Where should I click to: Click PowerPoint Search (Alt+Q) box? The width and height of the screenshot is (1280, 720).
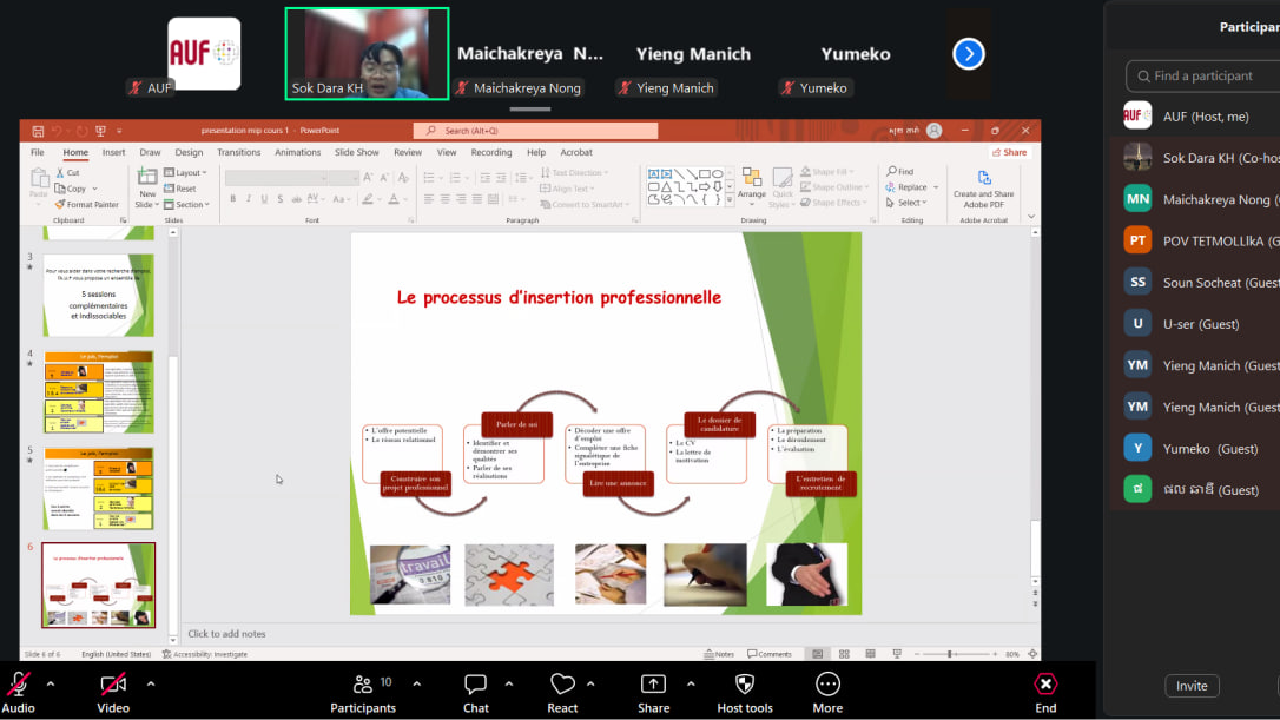pyautogui.click(x=536, y=131)
